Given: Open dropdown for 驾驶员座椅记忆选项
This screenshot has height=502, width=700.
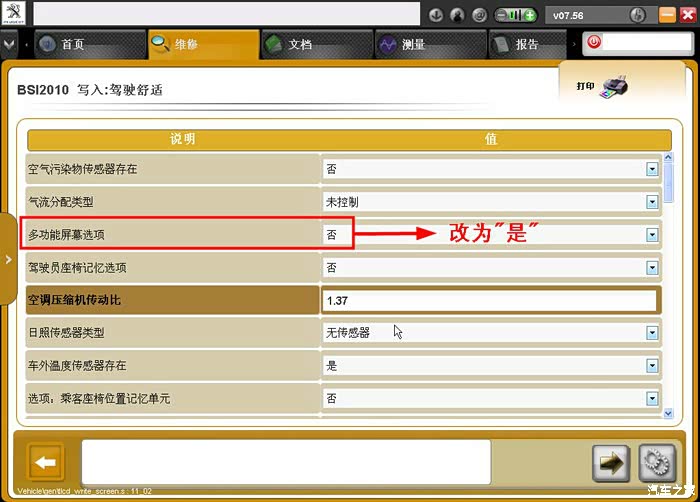Looking at the screenshot, I should [652, 268].
